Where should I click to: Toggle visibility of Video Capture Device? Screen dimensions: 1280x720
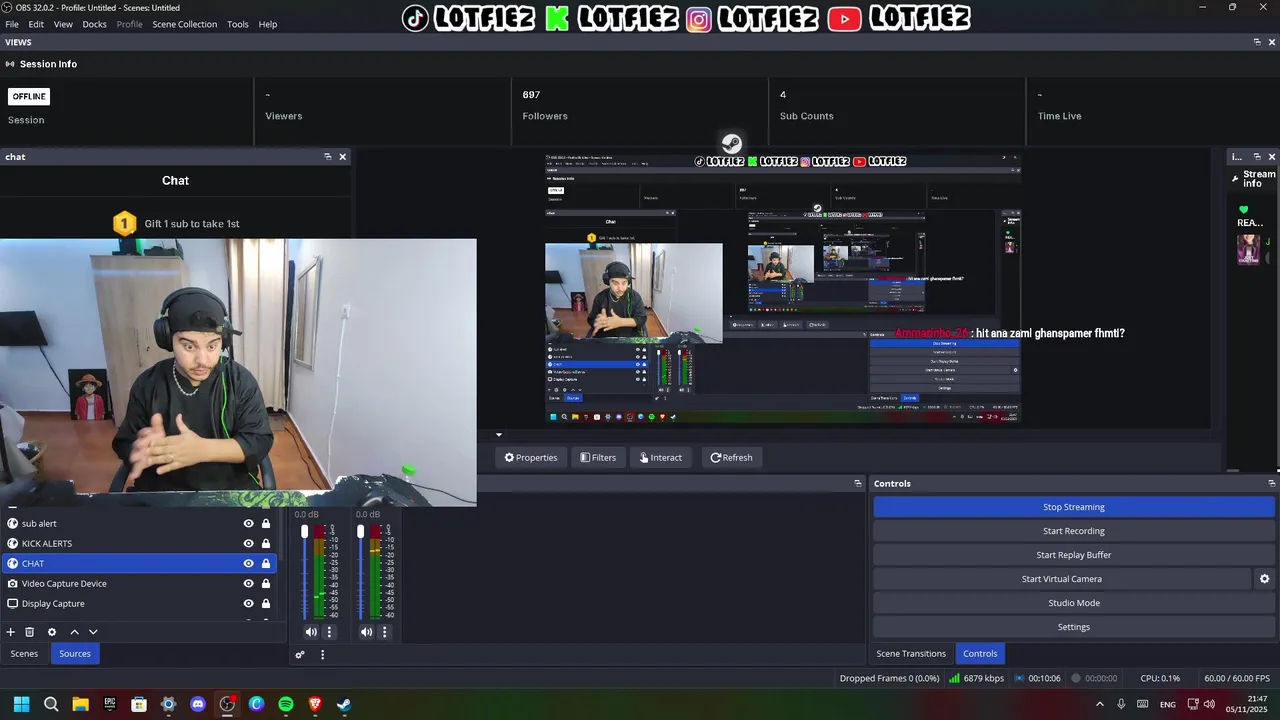coord(249,584)
